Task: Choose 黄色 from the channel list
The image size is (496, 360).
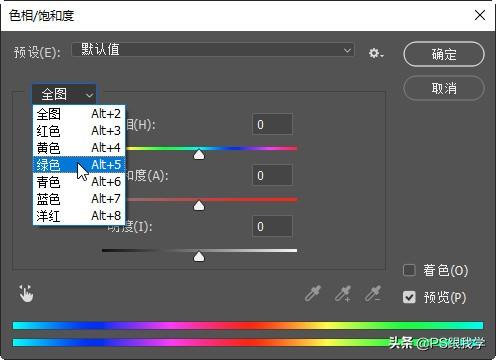Action: pyautogui.click(x=79, y=148)
